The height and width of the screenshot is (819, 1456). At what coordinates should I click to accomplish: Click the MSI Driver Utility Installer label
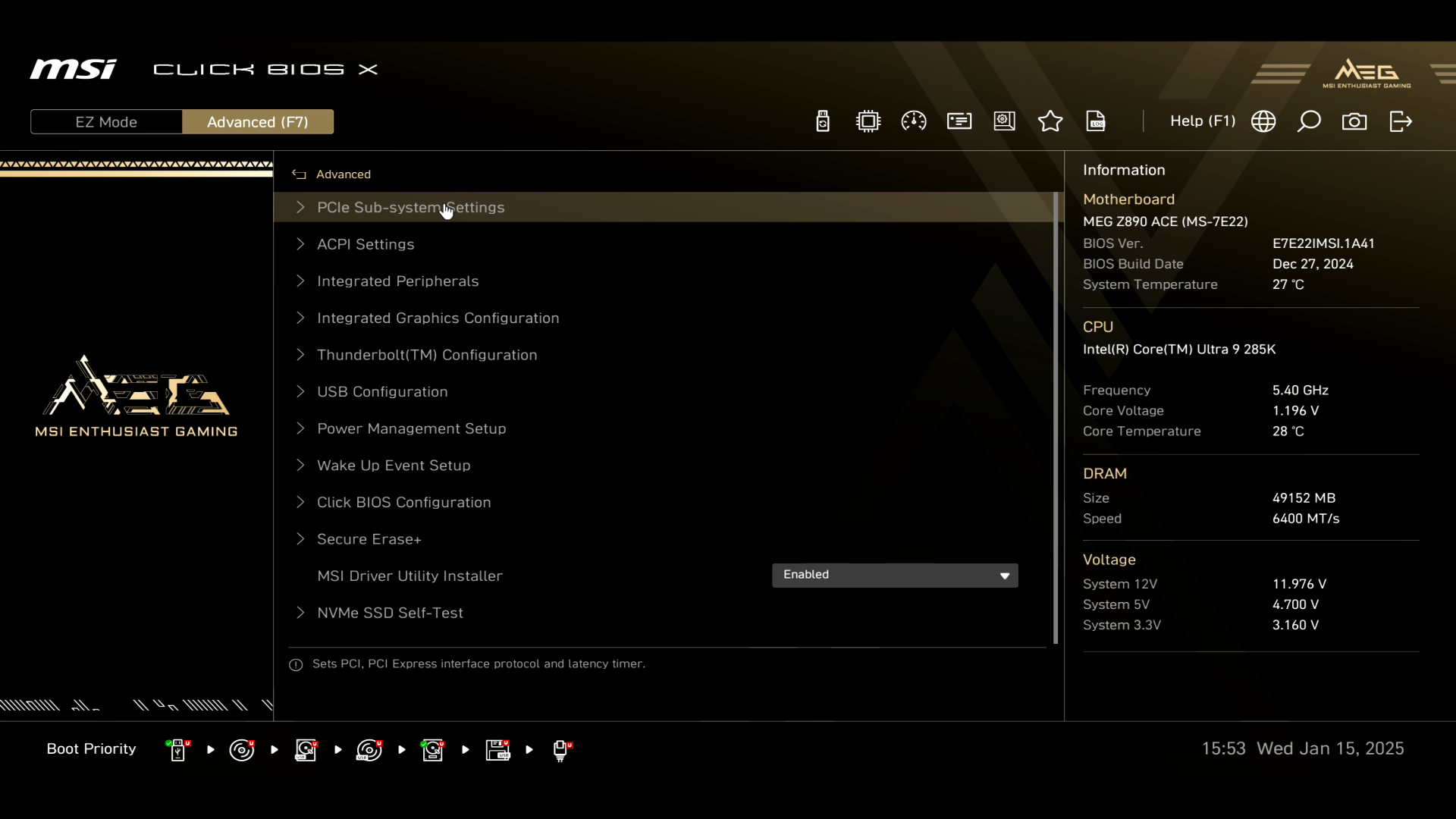point(409,576)
